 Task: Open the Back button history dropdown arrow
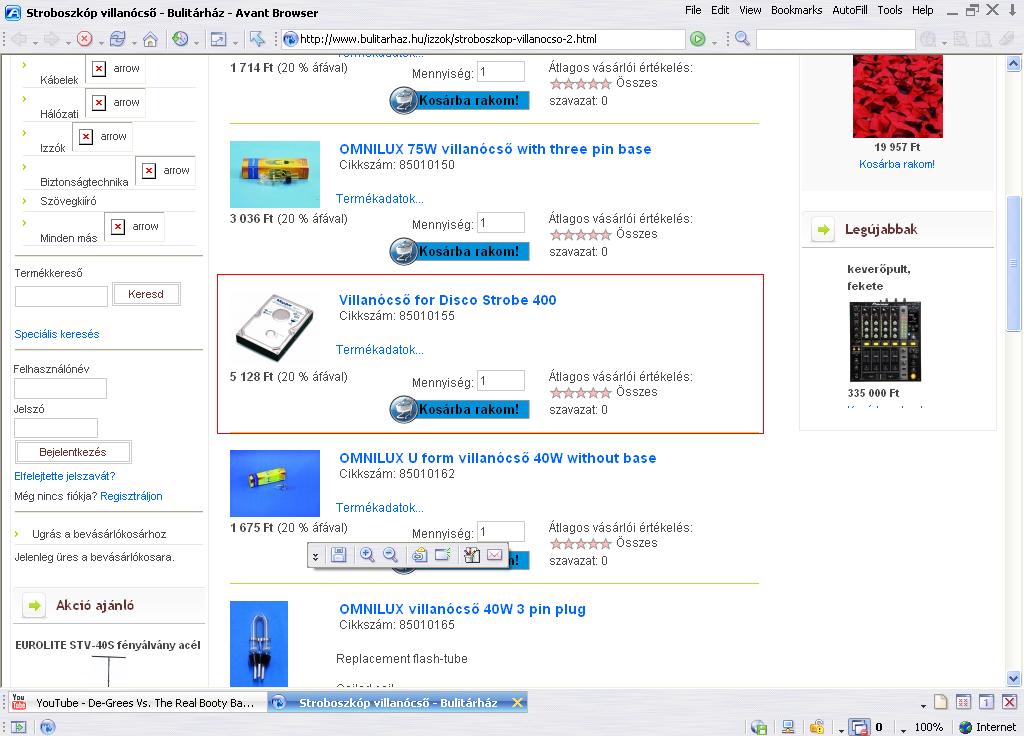35,43
